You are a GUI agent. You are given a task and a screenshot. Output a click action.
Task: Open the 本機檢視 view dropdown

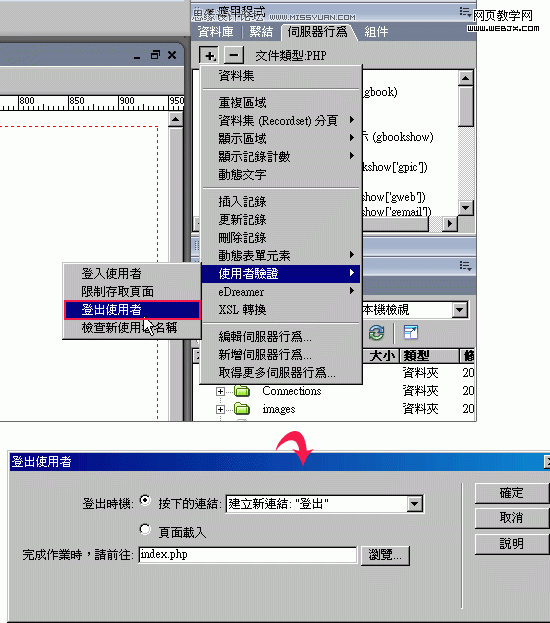pos(459,310)
